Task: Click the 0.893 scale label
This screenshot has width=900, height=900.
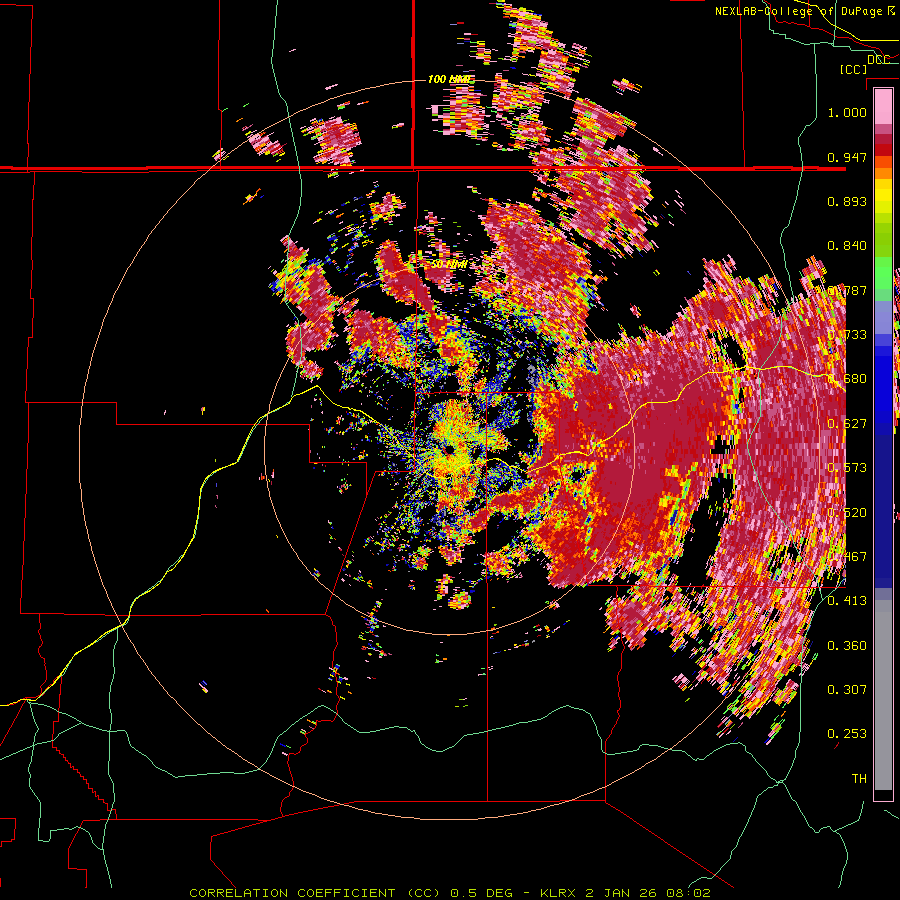Action: coord(847,201)
